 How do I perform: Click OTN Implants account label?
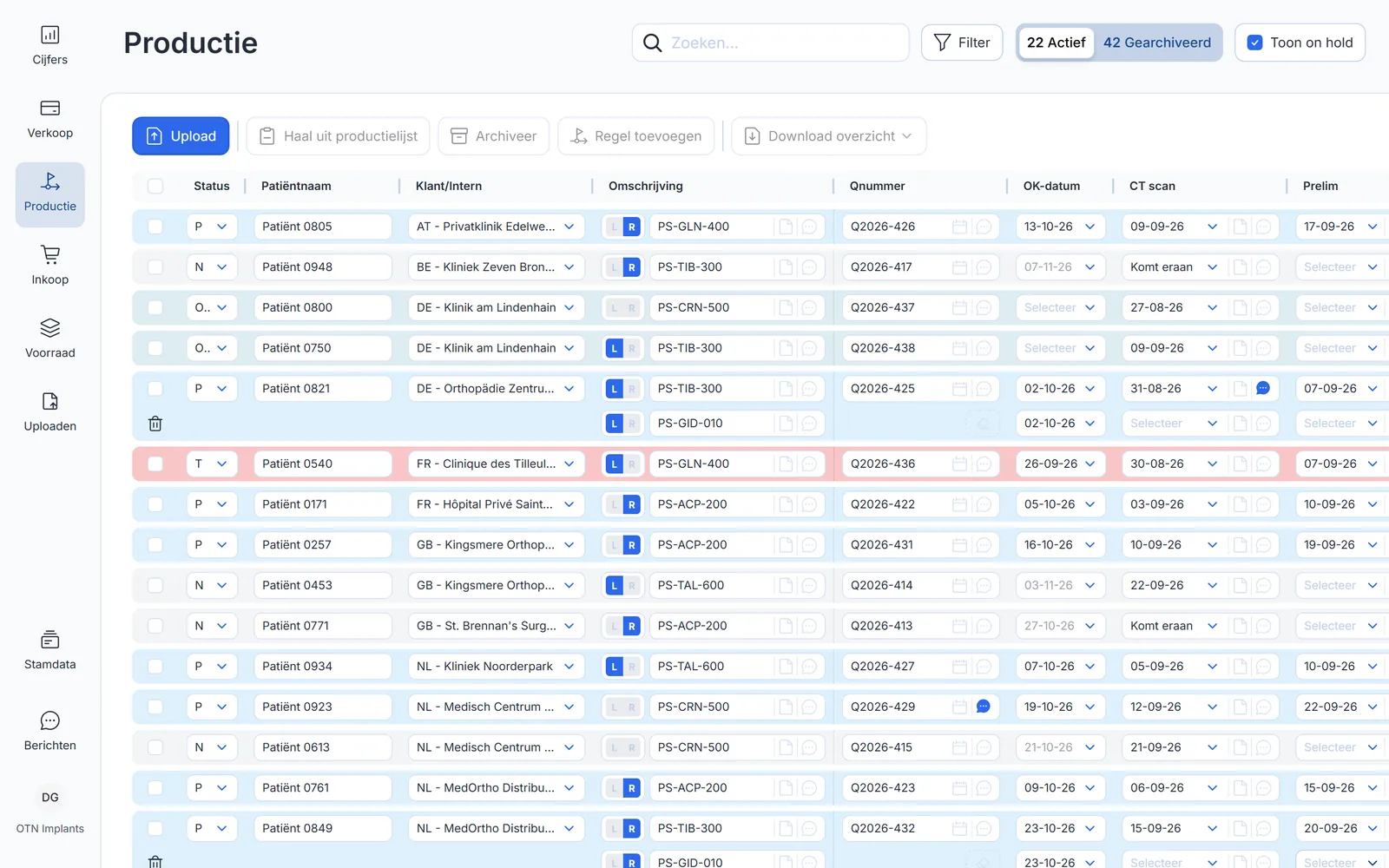[50, 829]
